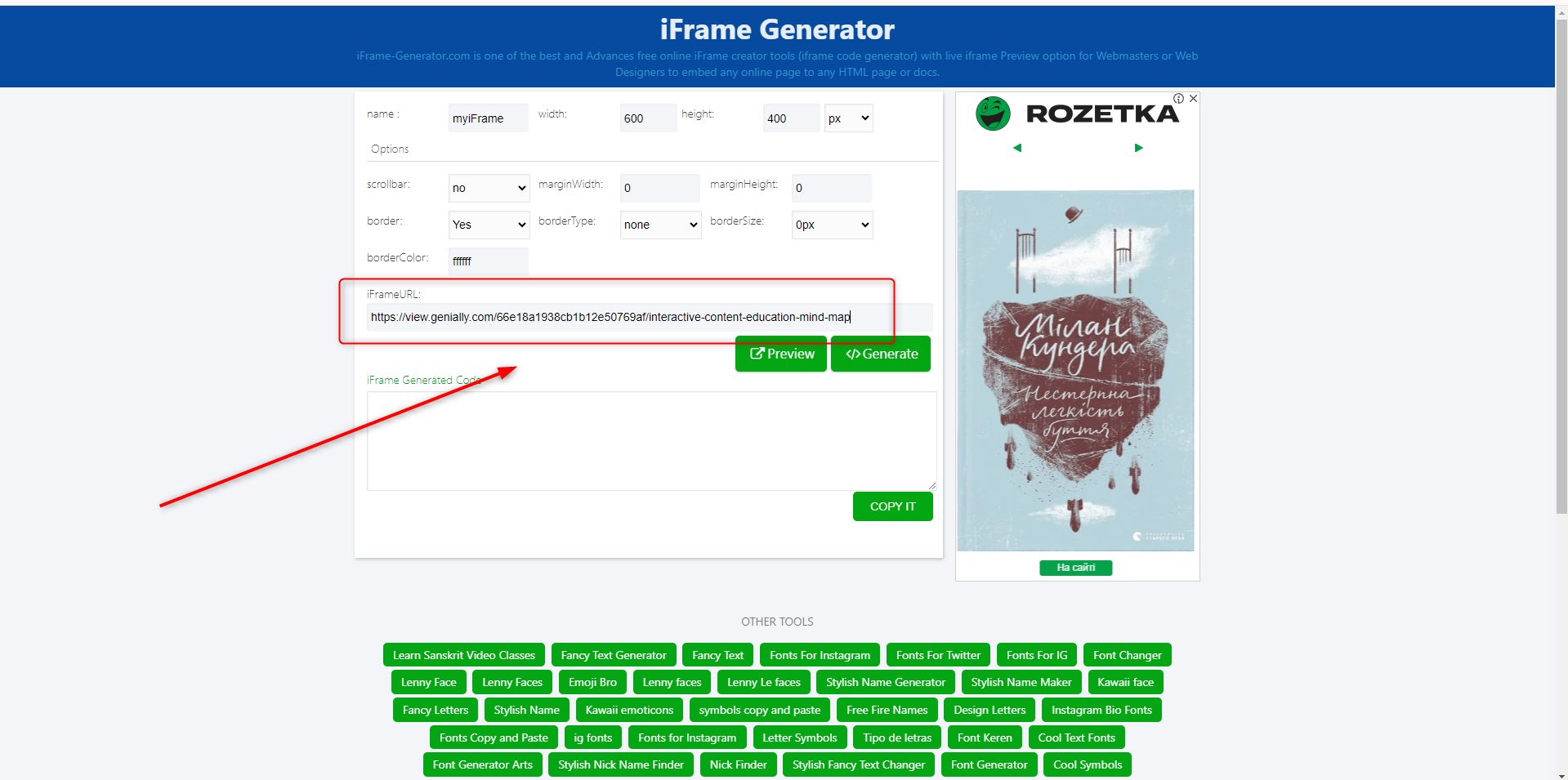
Task: Close the Rozetka advertisement
Action: pyautogui.click(x=1193, y=99)
